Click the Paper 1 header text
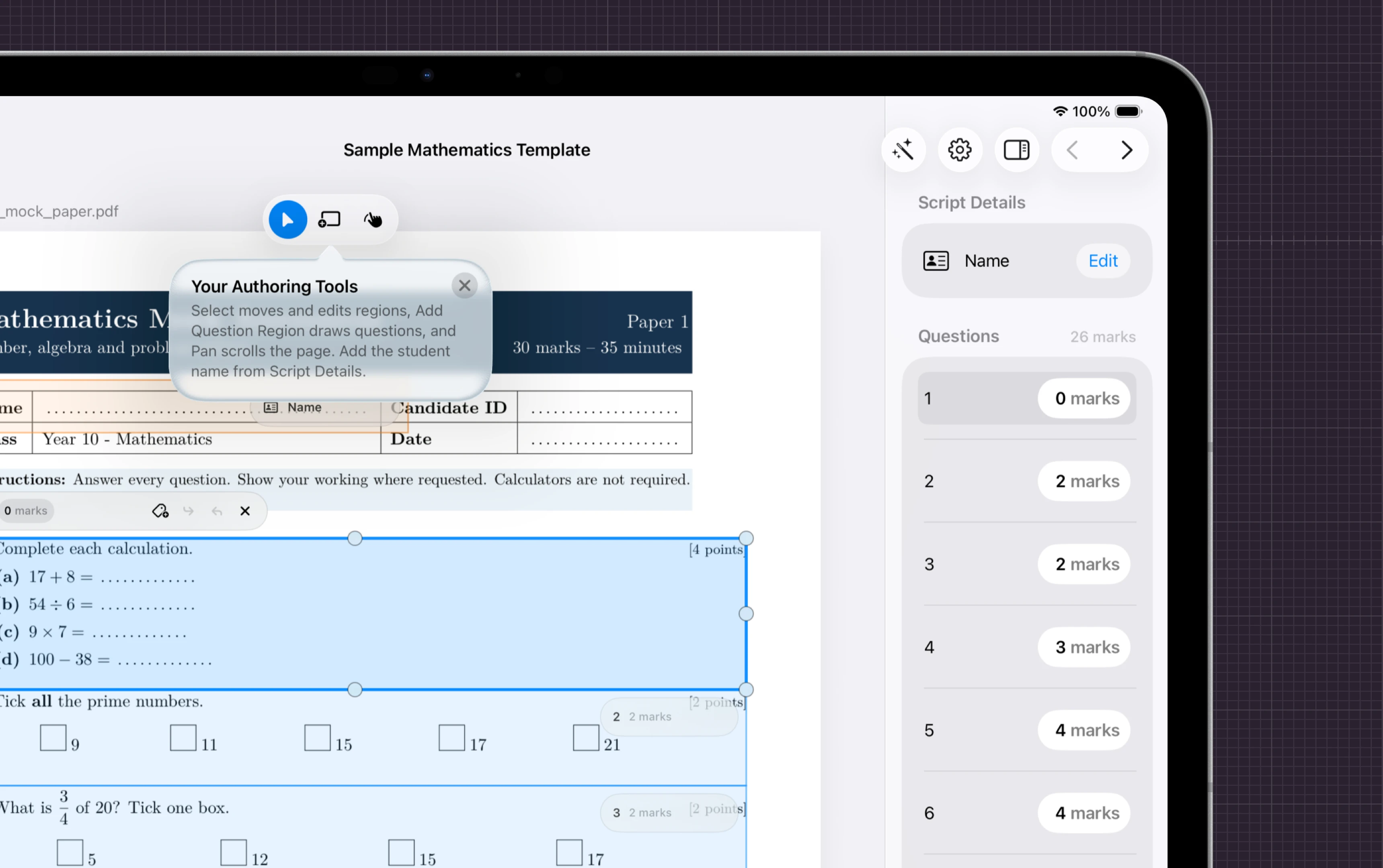 [x=658, y=322]
